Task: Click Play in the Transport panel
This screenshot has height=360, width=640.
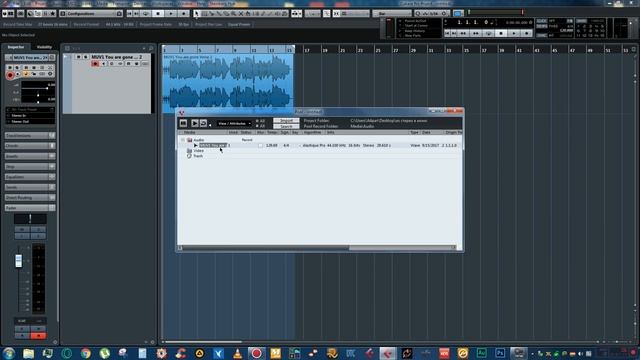Action: click(513, 33)
